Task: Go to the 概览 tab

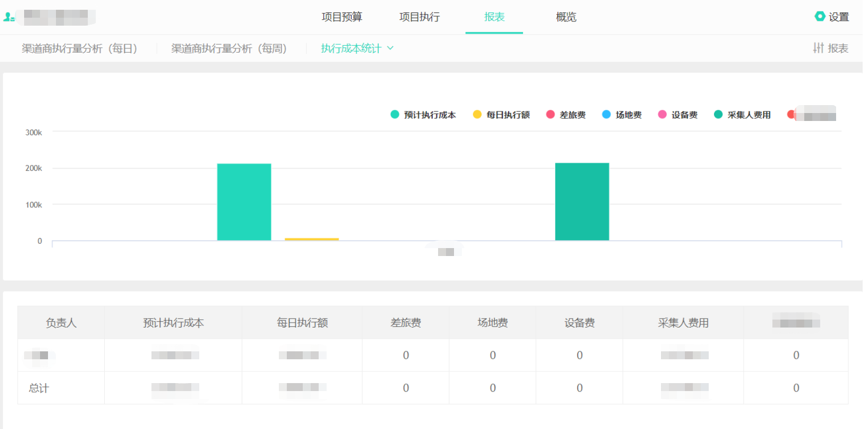Action: tap(566, 17)
